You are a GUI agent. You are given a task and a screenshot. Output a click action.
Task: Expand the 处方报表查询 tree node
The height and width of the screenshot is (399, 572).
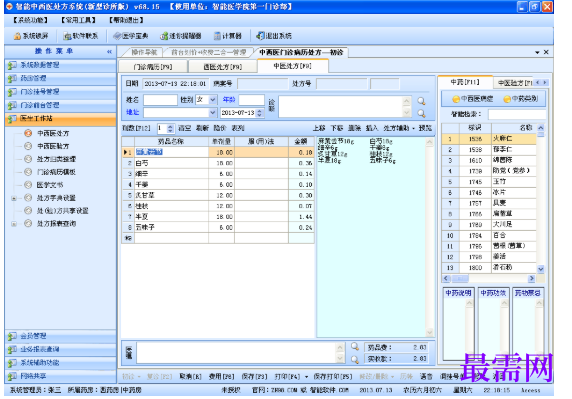click(14, 224)
